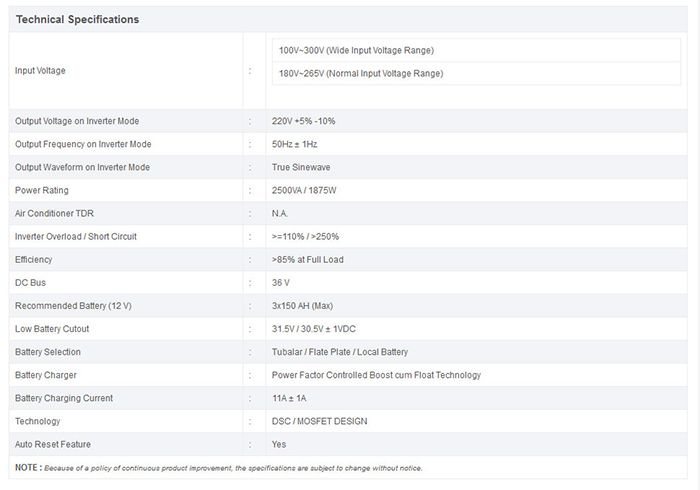This screenshot has width=700, height=490.
Task: Select the Air Conditioner TDR row
Action: (x=348, y=213)
